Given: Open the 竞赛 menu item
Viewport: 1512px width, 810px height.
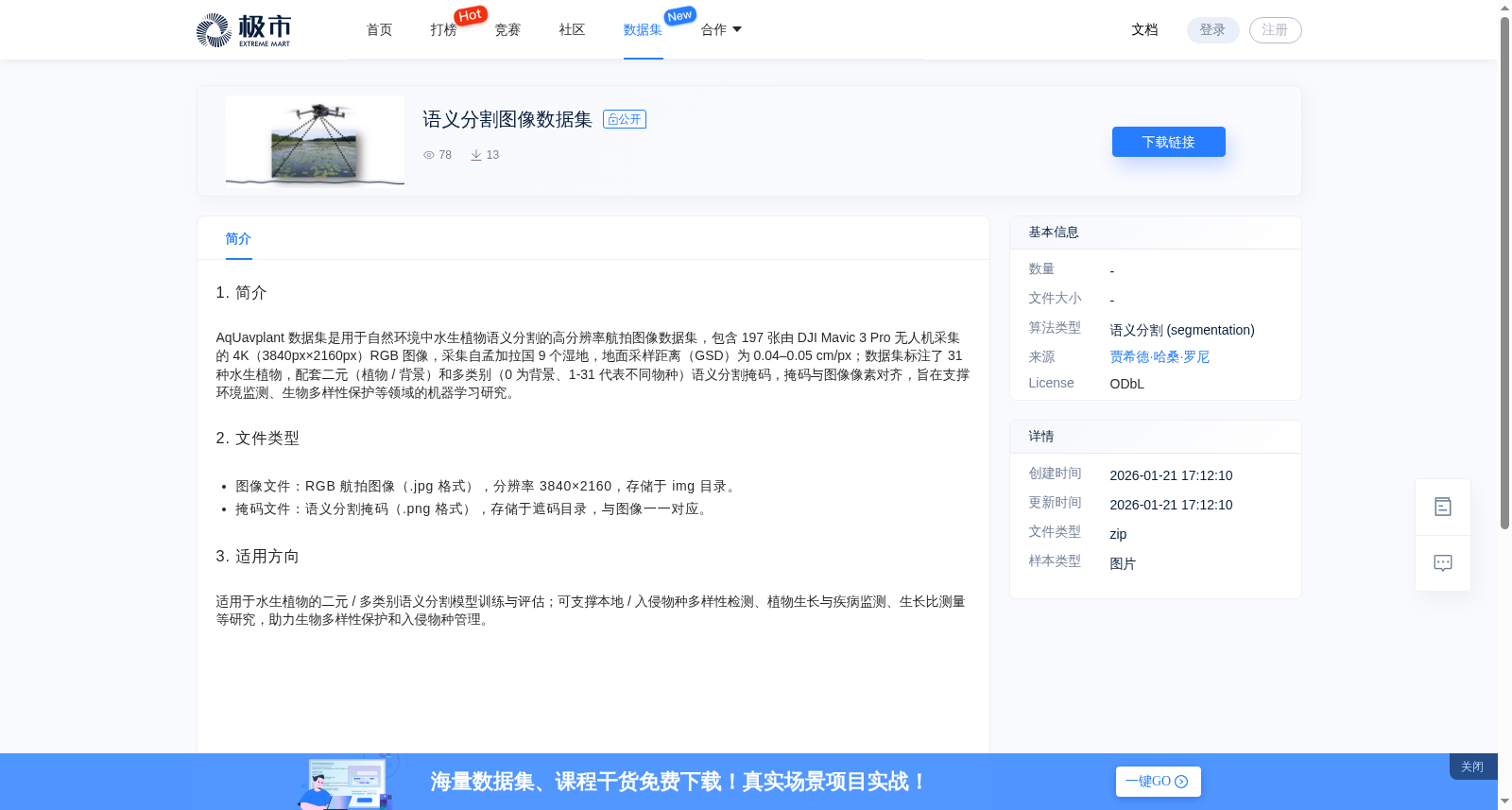Looking at the screenshot, I should [508, 30].
